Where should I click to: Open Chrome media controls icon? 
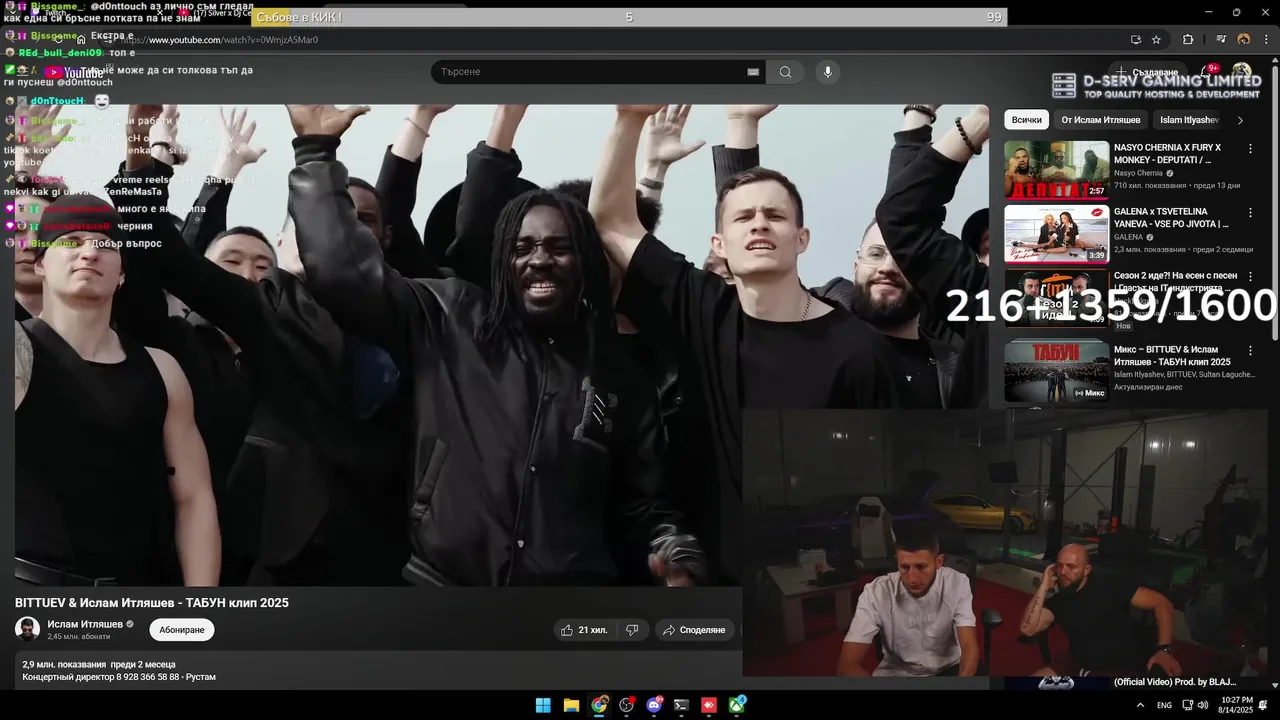(x=1221, y=40)
